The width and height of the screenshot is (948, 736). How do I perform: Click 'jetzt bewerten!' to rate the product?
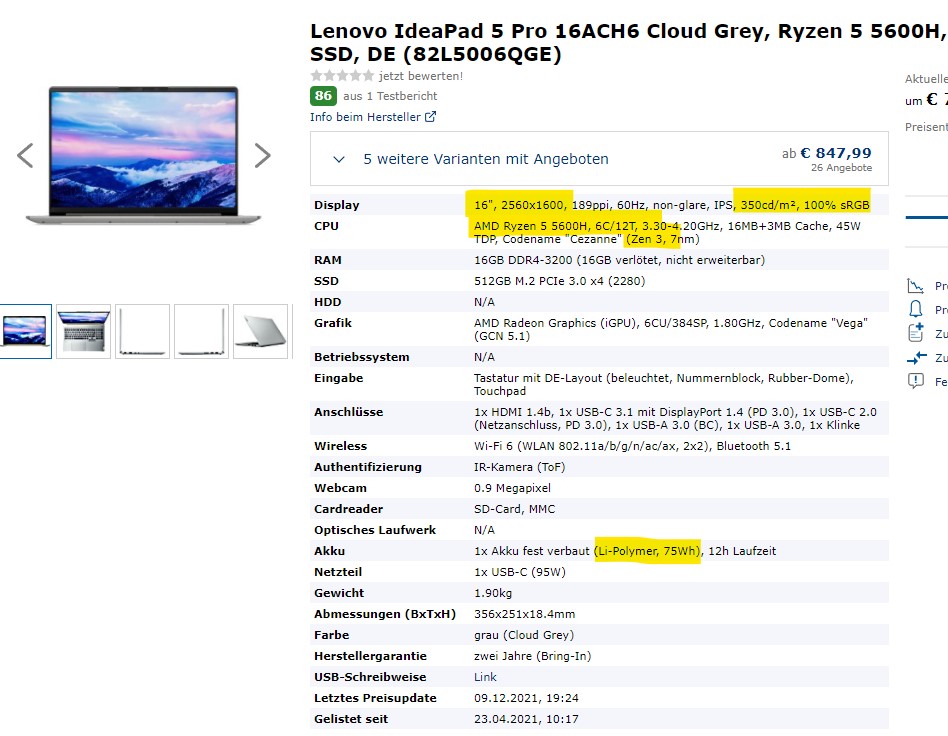pos(420,75)
